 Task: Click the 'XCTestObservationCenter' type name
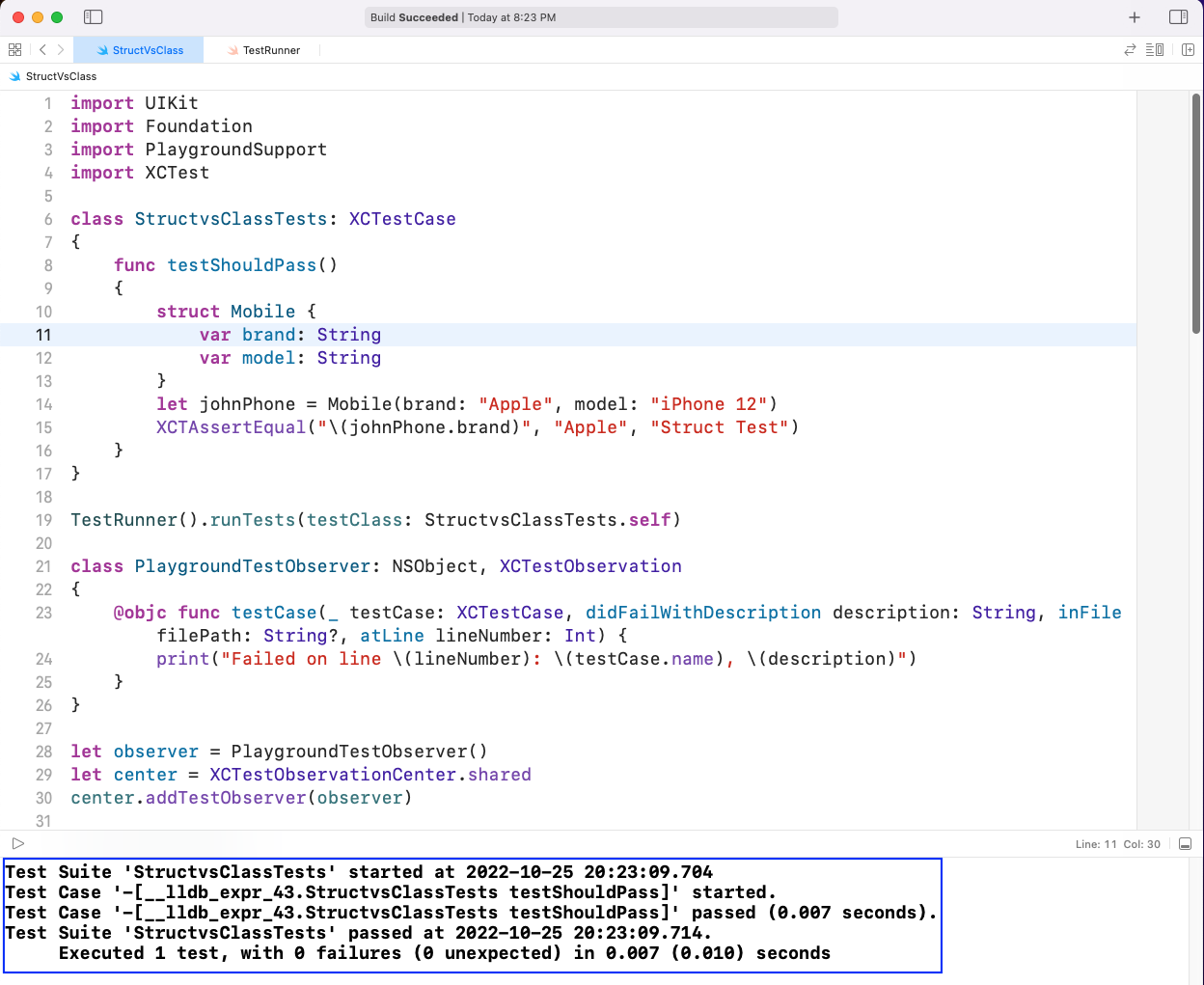[333, 775]
